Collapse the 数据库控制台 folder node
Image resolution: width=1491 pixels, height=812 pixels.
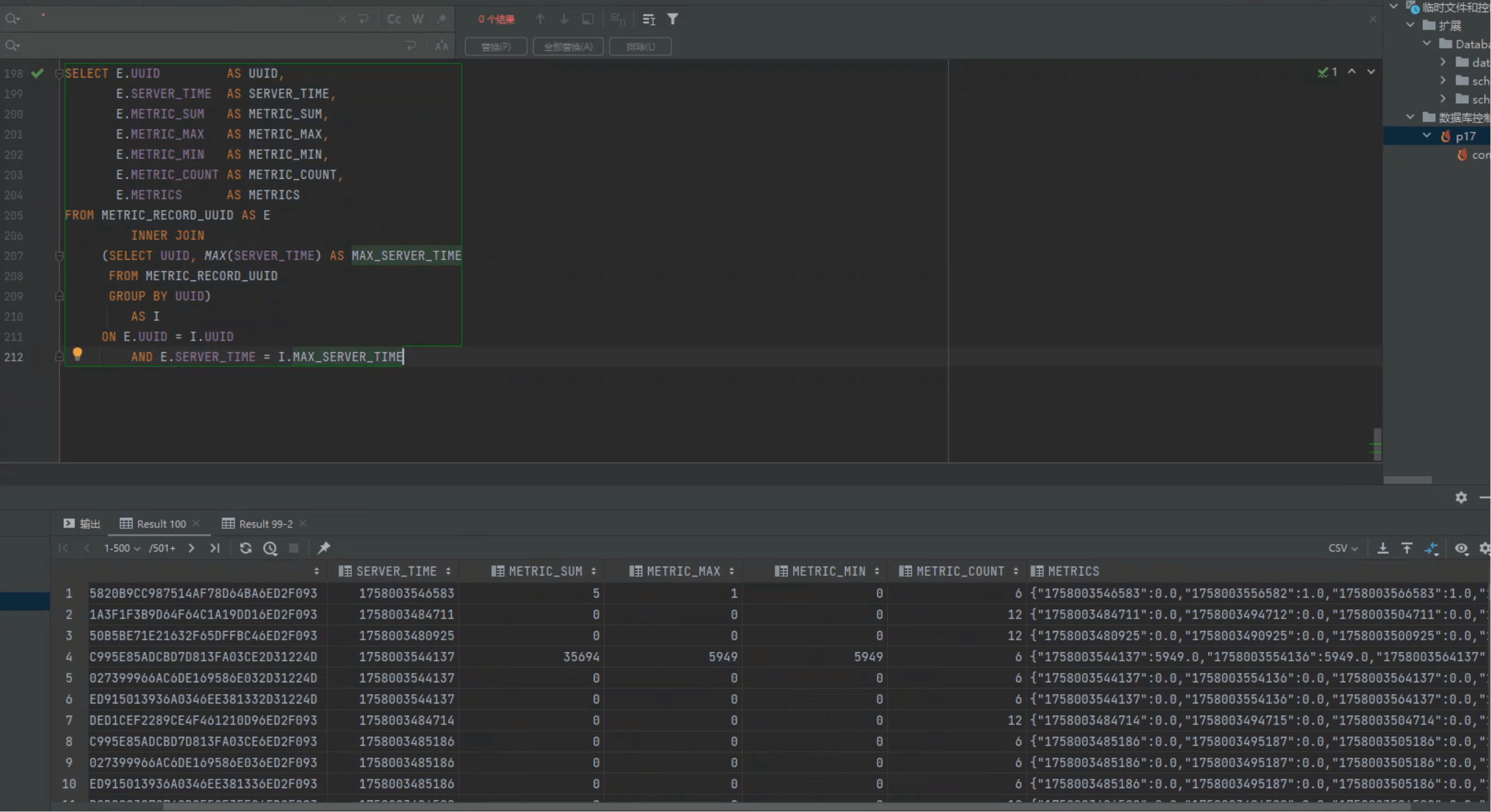point(1411,118)
